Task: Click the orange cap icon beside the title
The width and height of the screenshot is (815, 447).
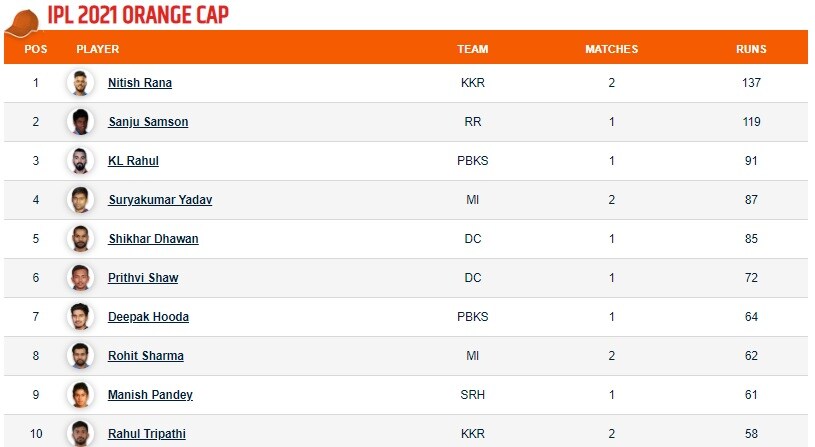Action: (x=21, y=17)
